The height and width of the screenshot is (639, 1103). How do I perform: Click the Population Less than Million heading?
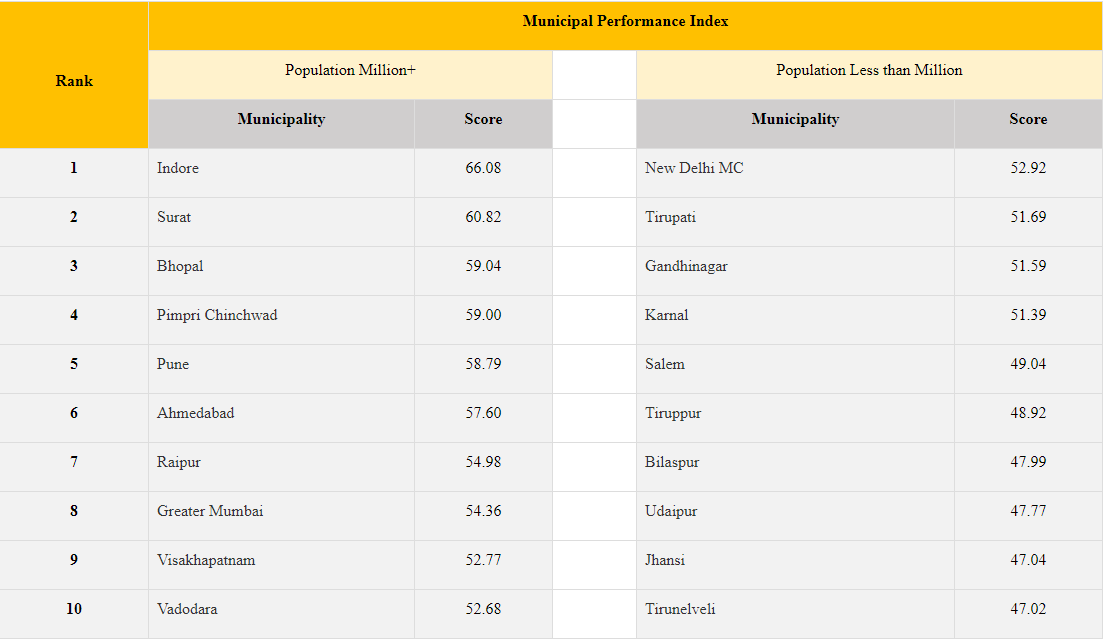(x=869, y=70)
